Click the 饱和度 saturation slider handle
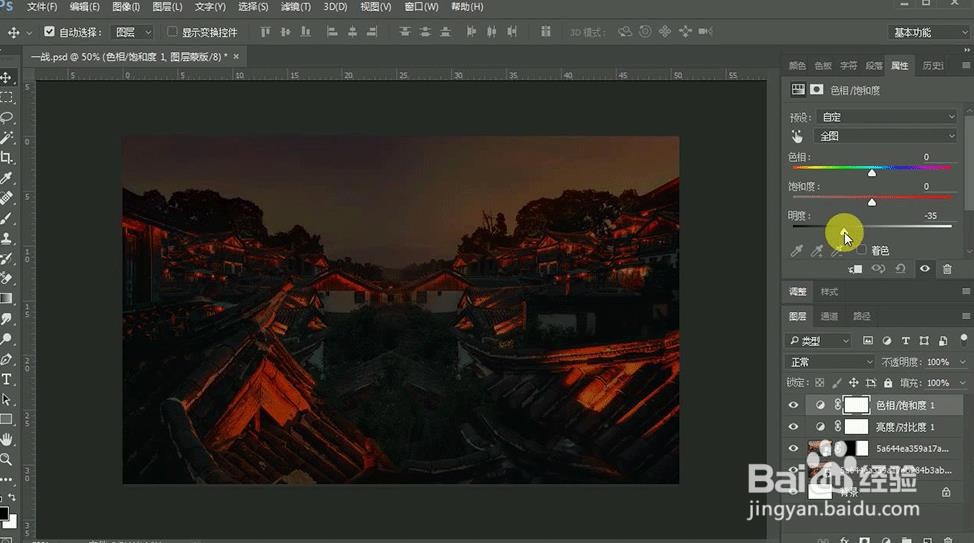The width and height of the screenshot is (974, 543). point(872,202)
